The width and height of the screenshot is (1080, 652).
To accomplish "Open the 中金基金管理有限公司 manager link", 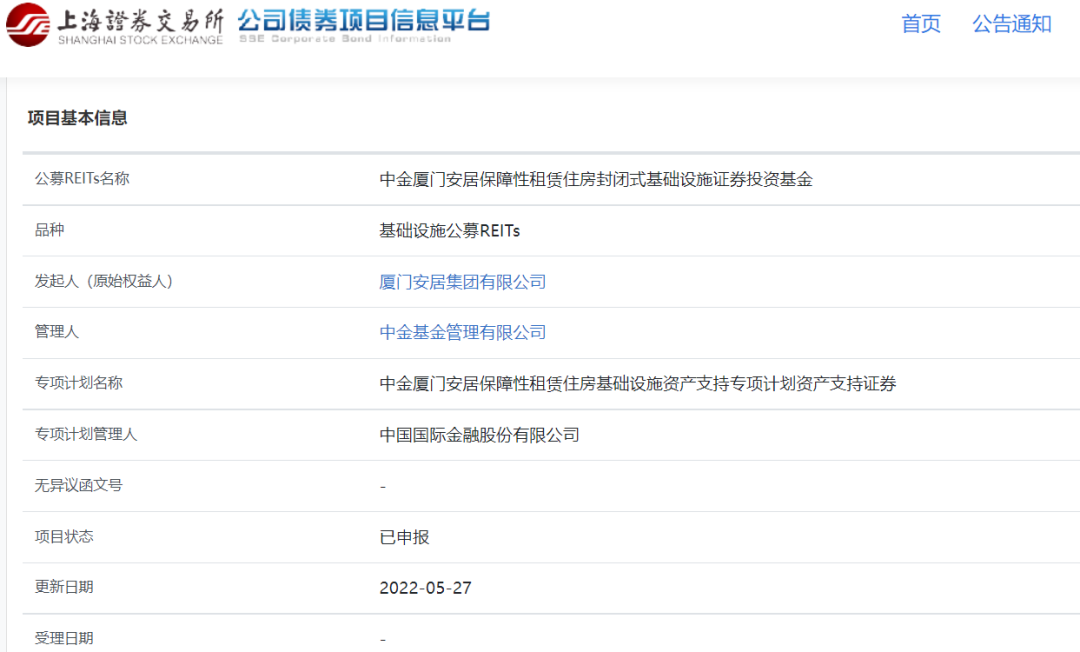I will [463, 332].
